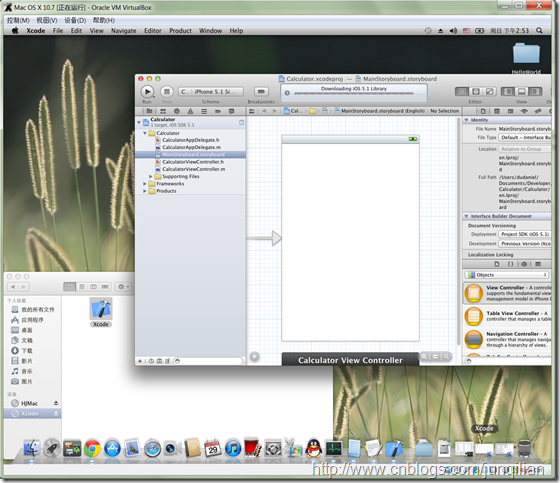
Task: Click the Stop button in Xcode toolbar
Action: [166, 92]
